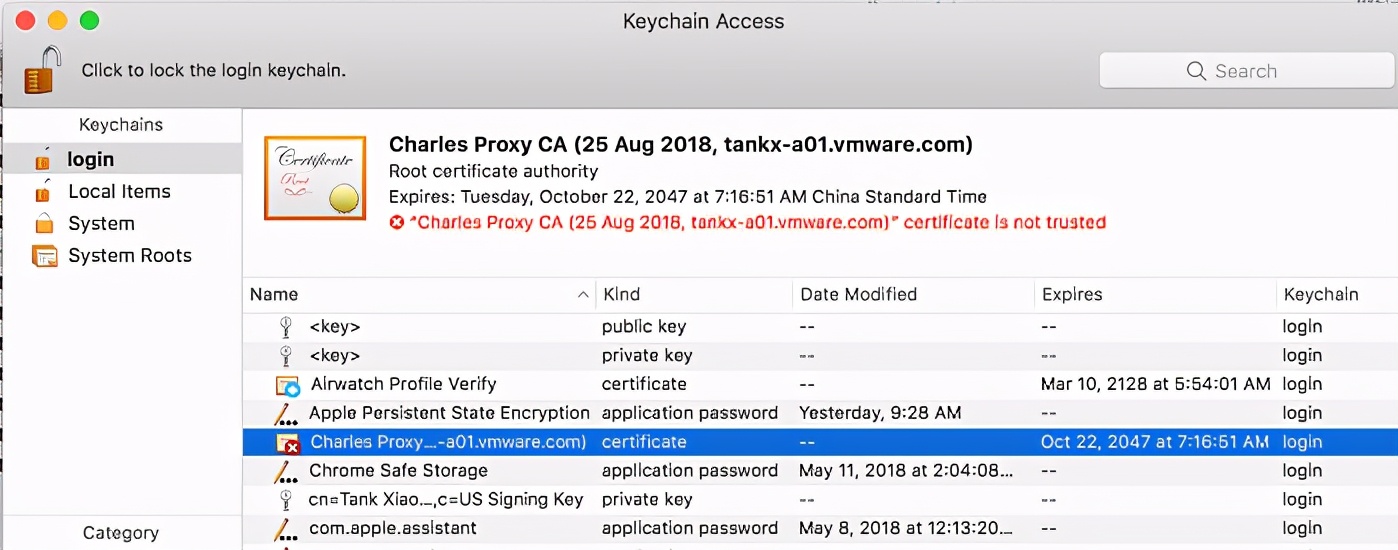1398x550 pixels.
Task: Sort by the Keychain column header
Action: [1320, 295]
